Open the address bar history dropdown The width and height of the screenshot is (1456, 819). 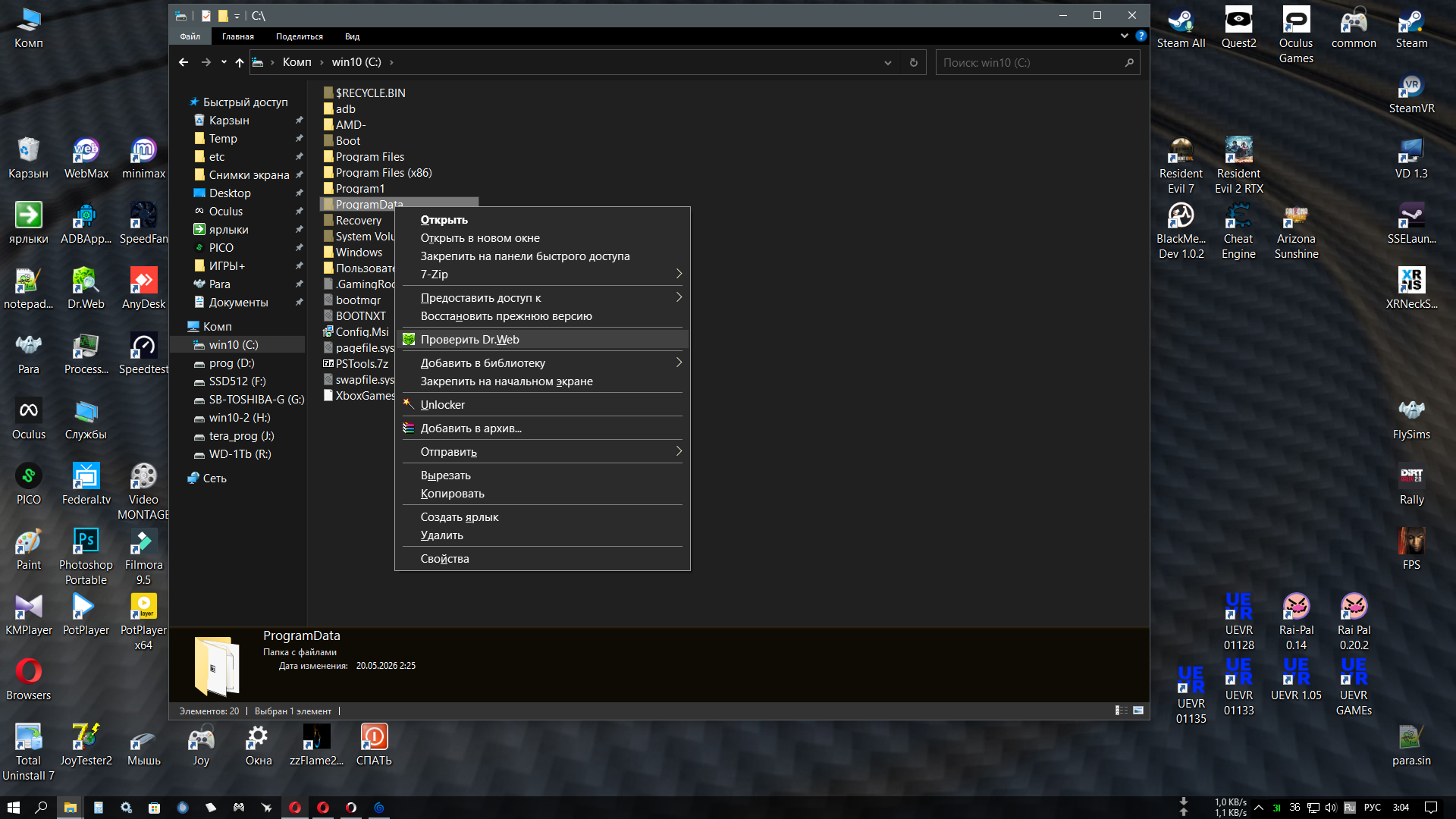point(887,62)
